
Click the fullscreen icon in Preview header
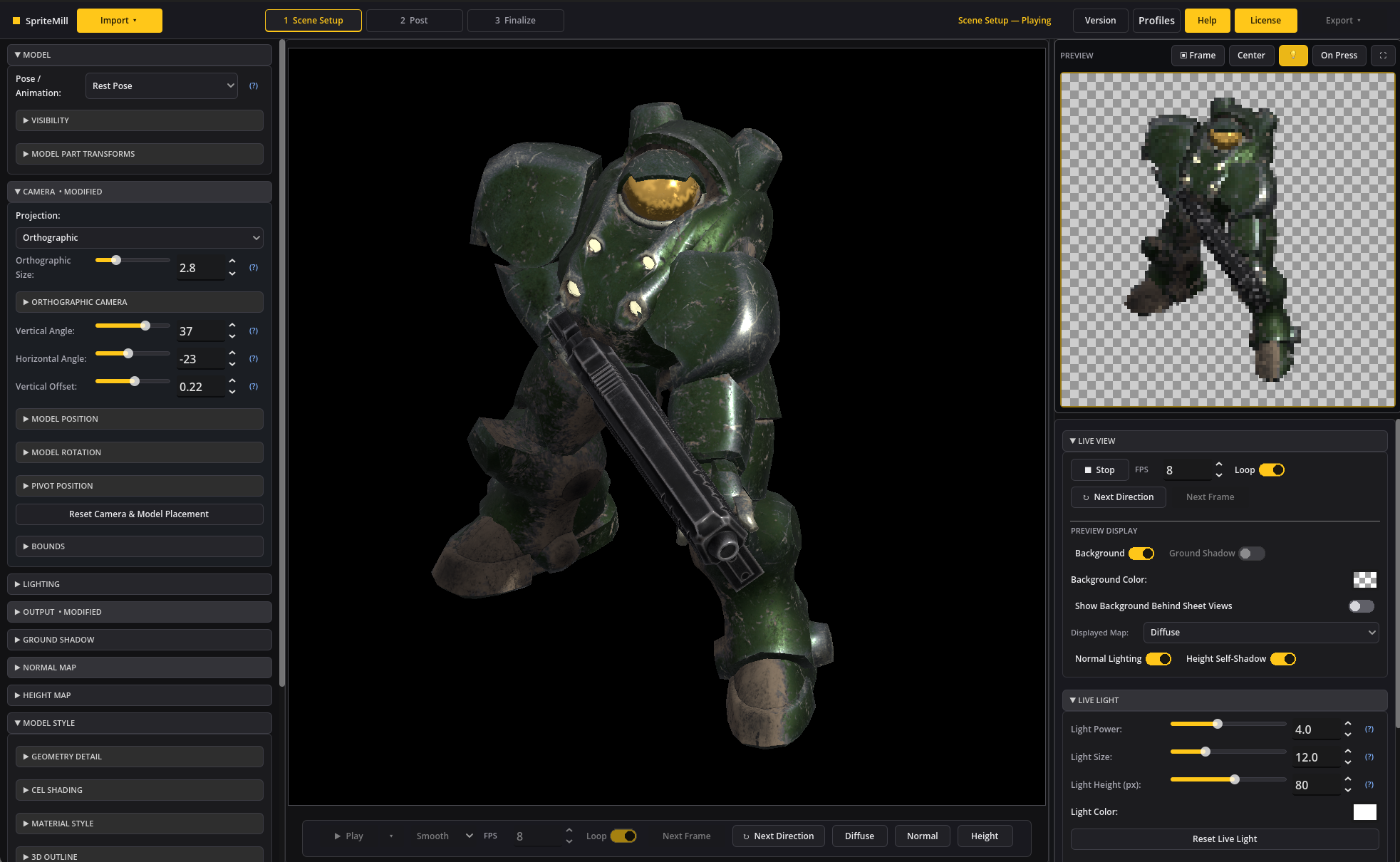(x=1383, y=56)
